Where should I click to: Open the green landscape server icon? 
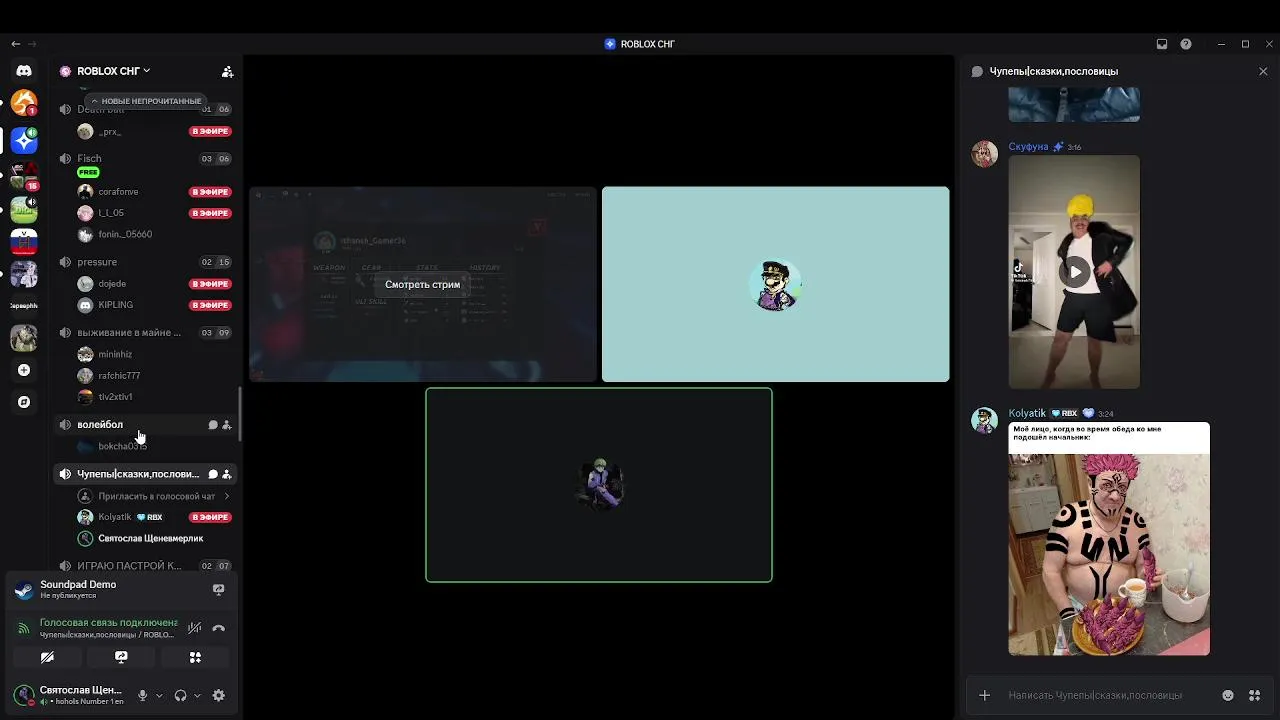(x=24, y=209)
